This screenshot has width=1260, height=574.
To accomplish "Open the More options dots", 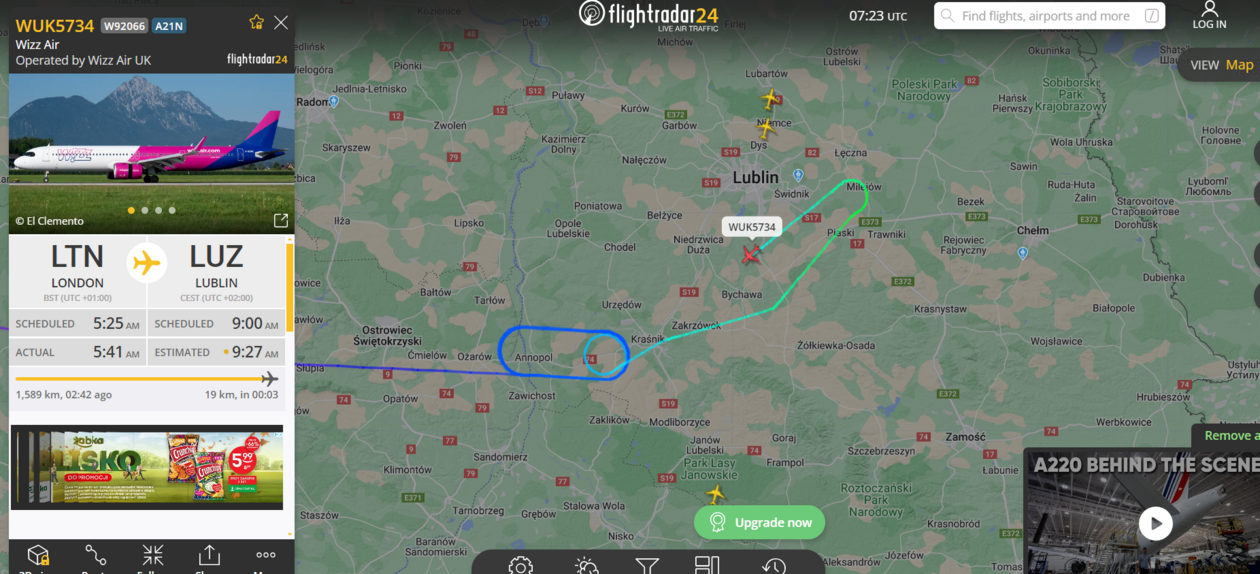I will pyautogui.click(x=265, y=555).
